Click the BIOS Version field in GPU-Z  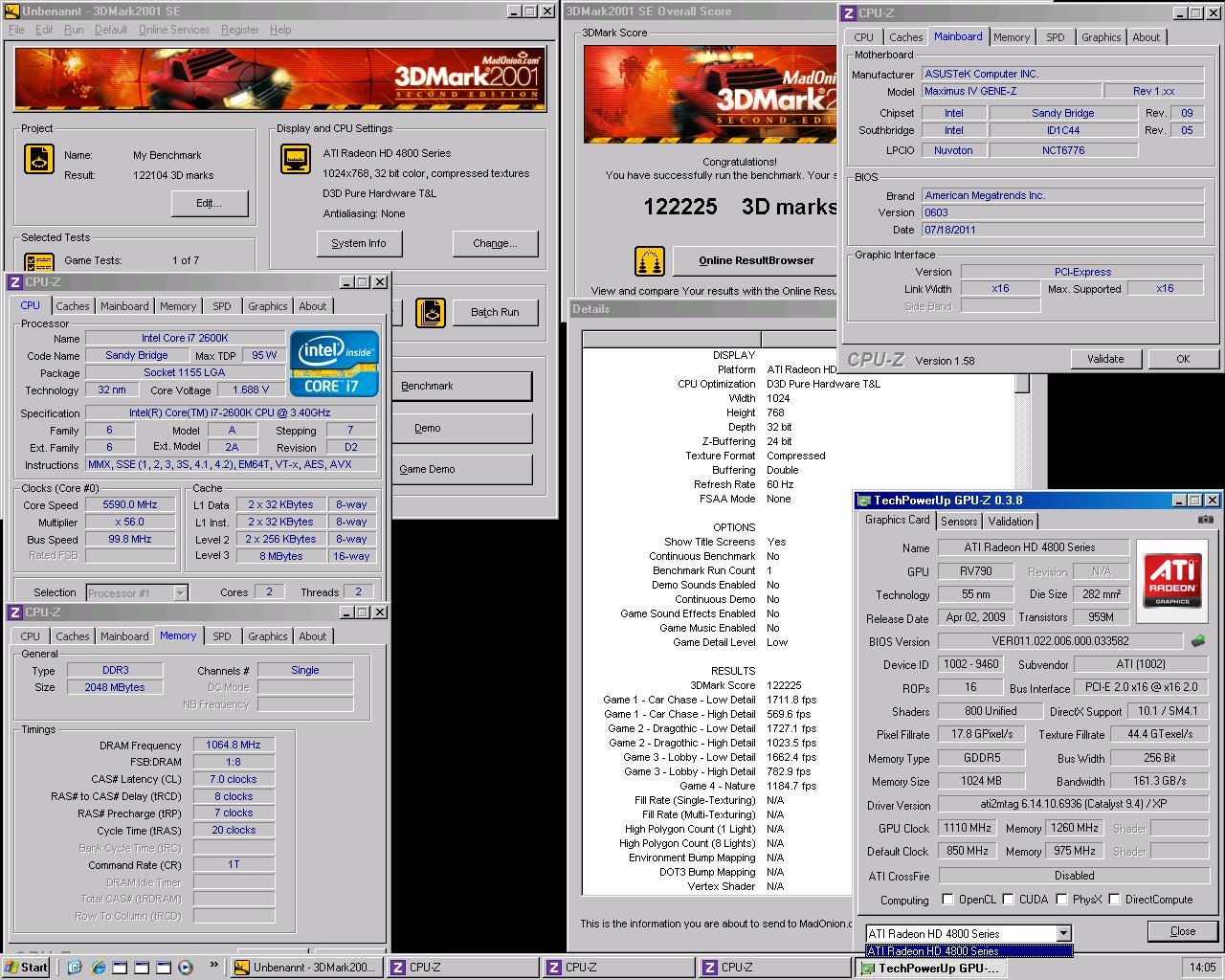coord(1060,641)
